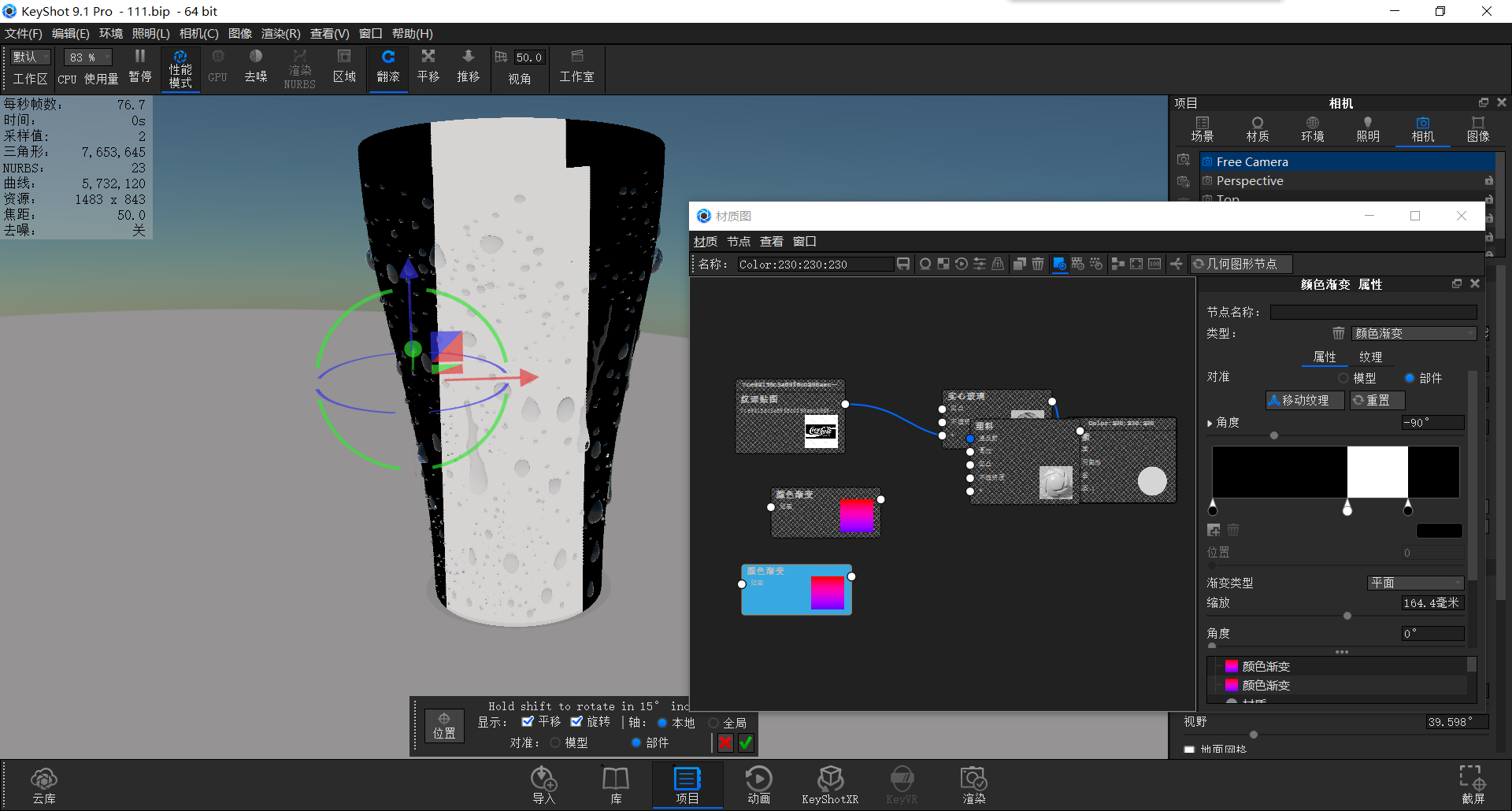Enable 区域 (region) render mode
The image size is (1512, 811).
[344, 67]
